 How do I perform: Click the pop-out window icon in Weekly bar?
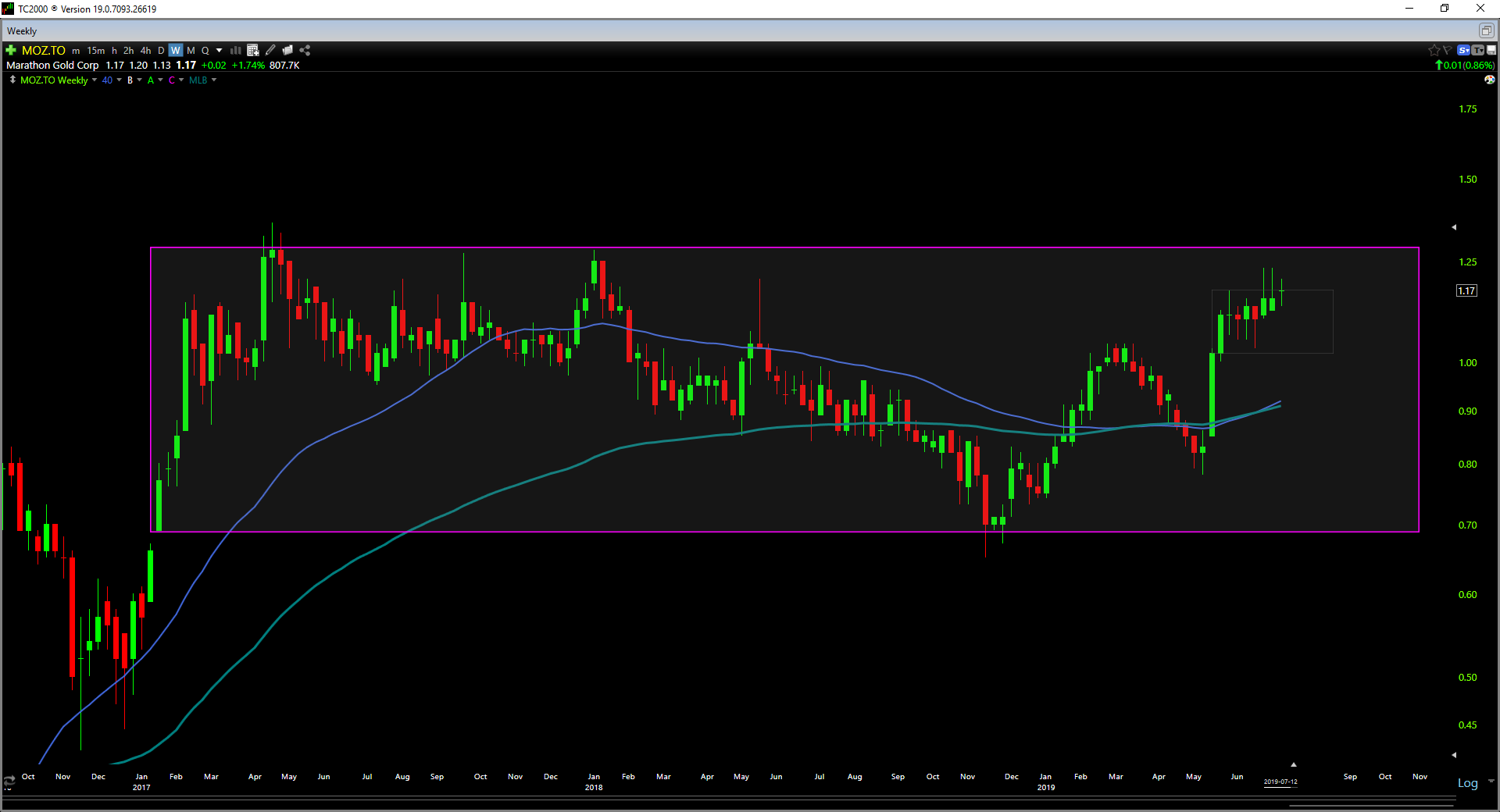pos(1486,30)
